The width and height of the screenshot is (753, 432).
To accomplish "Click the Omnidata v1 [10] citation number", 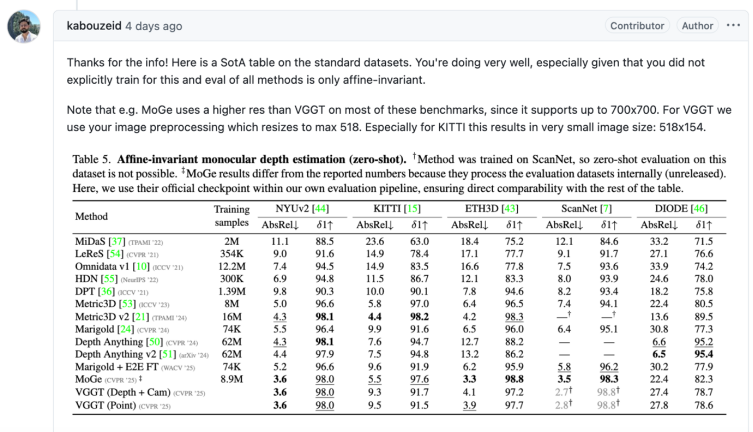I will point(141,266).
